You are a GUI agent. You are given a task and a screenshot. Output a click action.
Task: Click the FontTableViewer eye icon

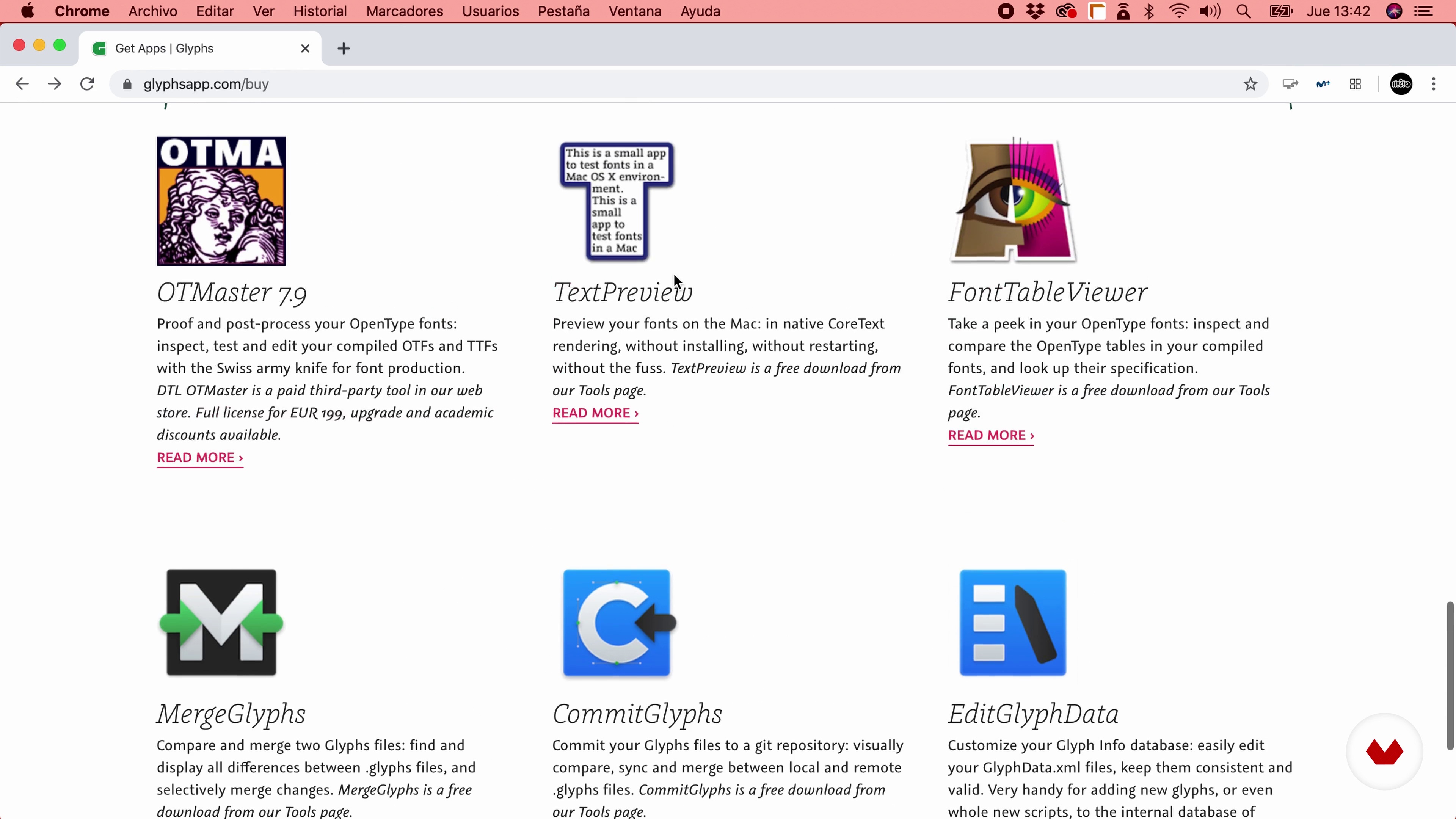[x=1013, y=200]
